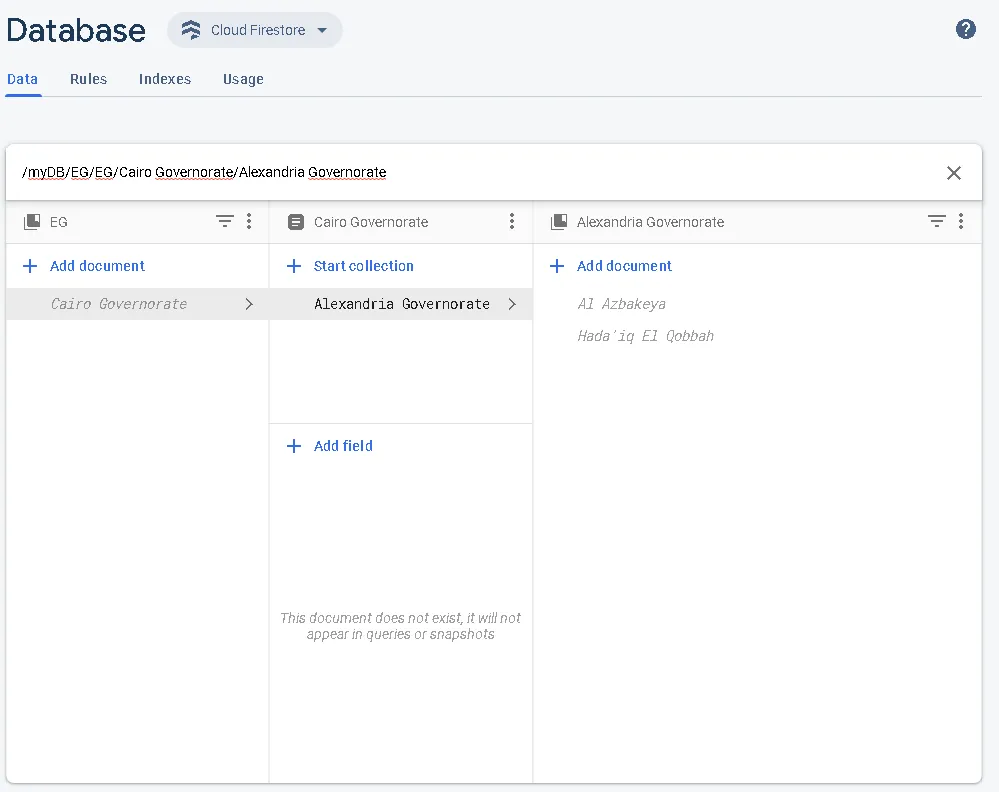The height and width of the screenshot is (792, 999).
Task: Filter the Alexandria Governorate collection
Action: (x=936, y=222)
